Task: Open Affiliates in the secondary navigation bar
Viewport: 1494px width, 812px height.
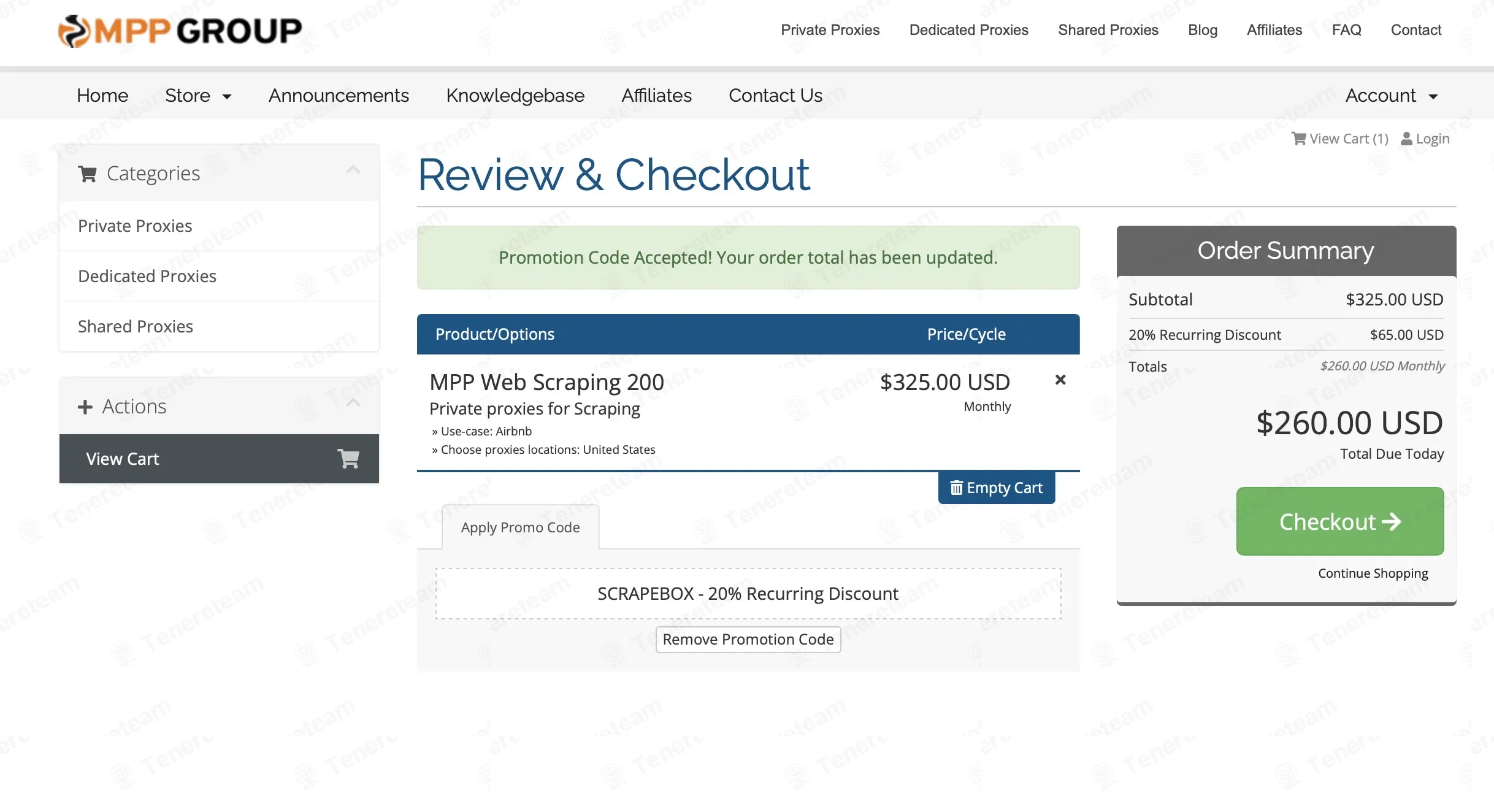Action: click(x=656, y=96)
